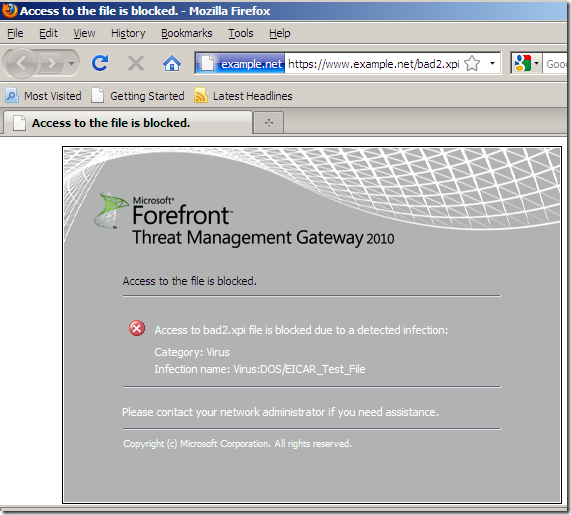This screenshot has height=515, width=571.
Task: Open the View menu
Action: coord(84,33)
